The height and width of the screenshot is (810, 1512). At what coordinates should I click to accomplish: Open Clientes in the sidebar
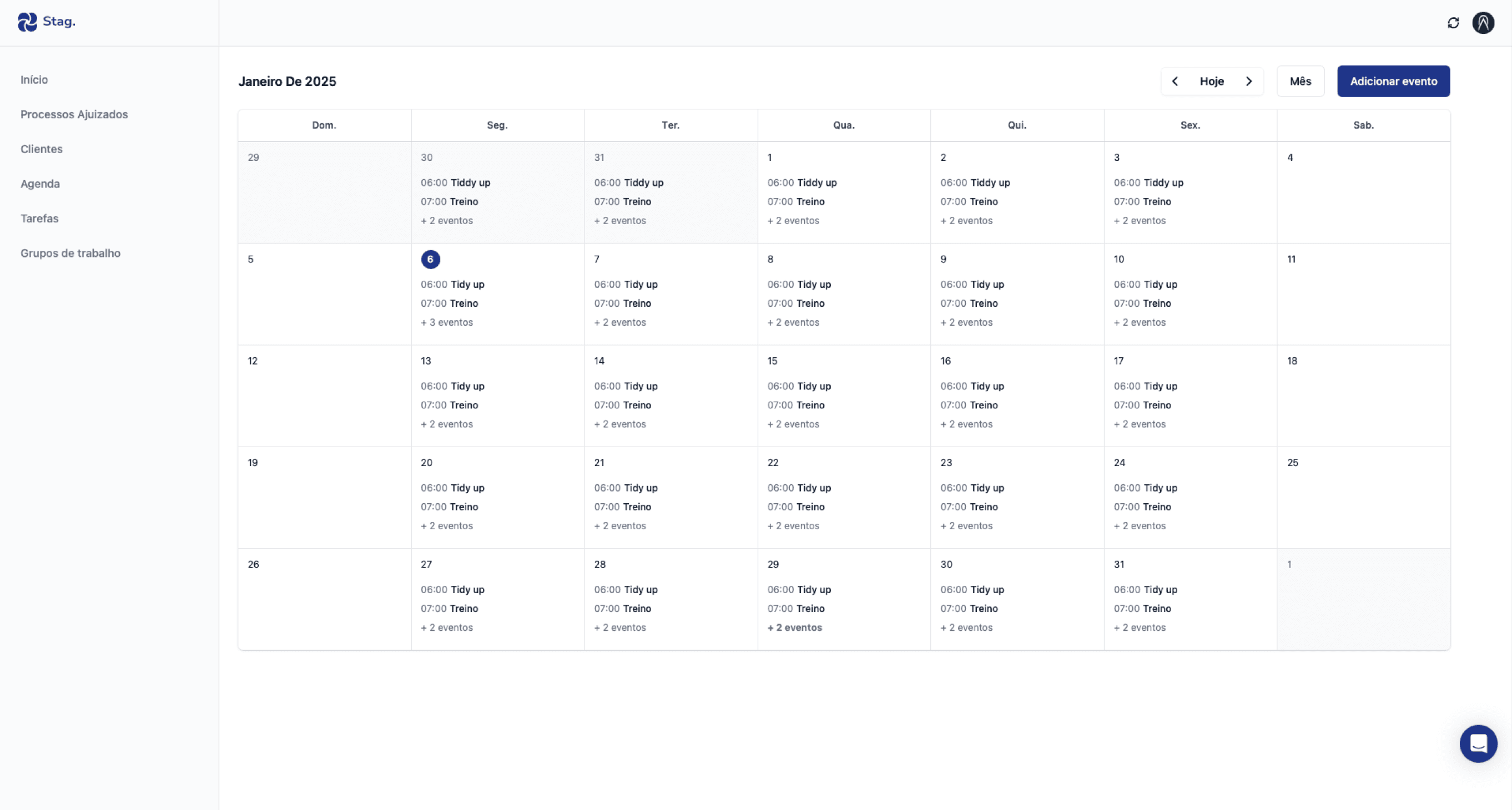click(x=41, y=149)
